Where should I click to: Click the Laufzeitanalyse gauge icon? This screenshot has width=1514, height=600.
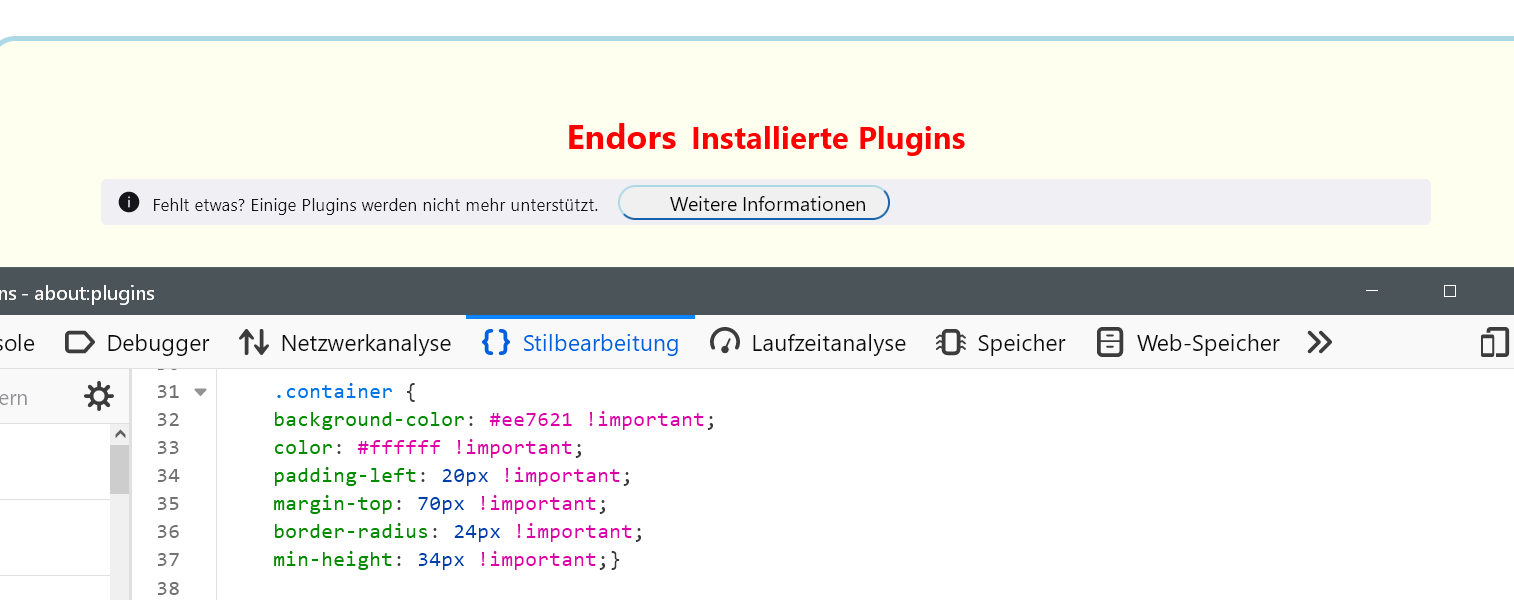tap(724, 343)
